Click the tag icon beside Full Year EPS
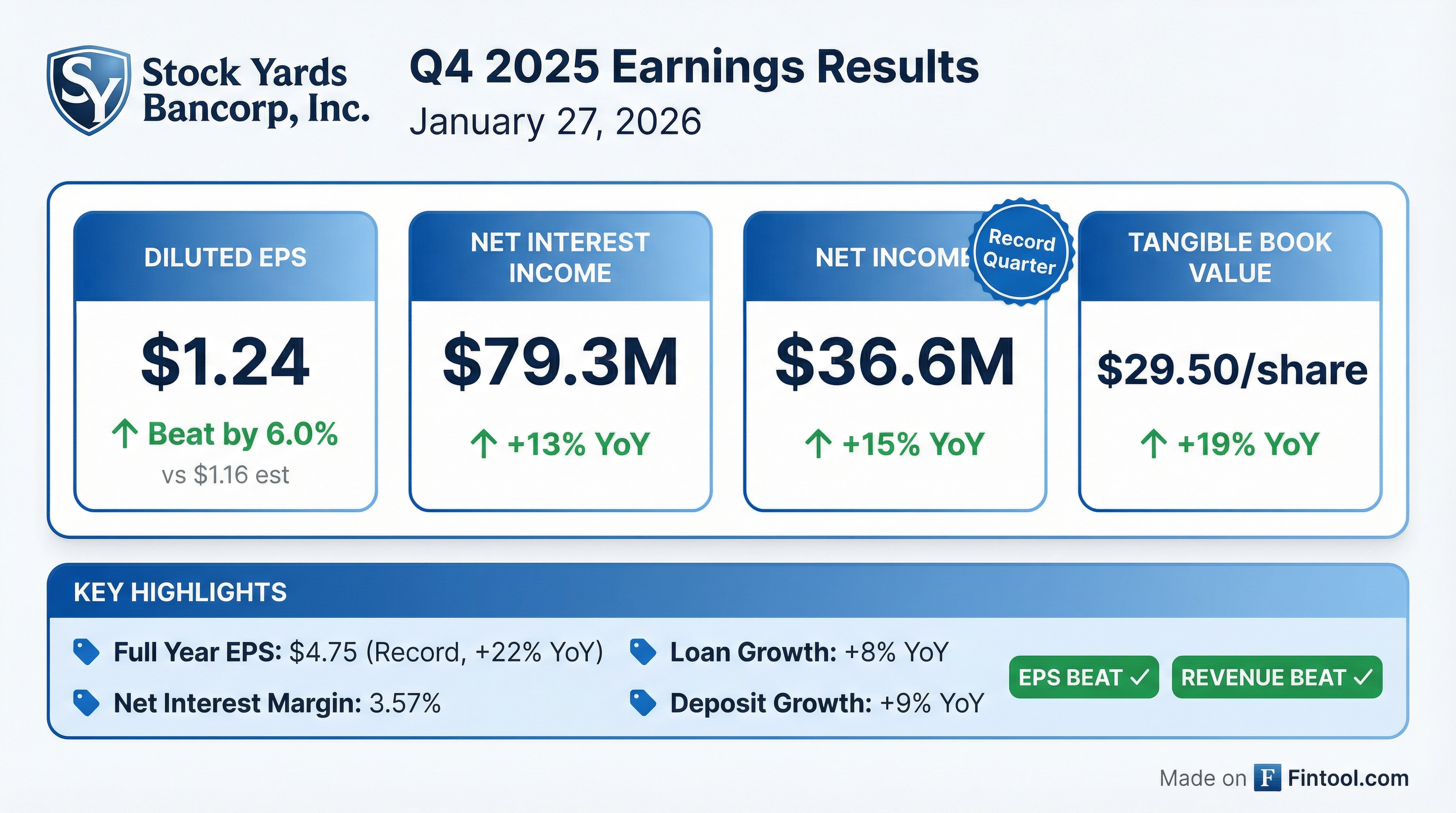This screenshot has width=1456, height=813. pos(86,652)
